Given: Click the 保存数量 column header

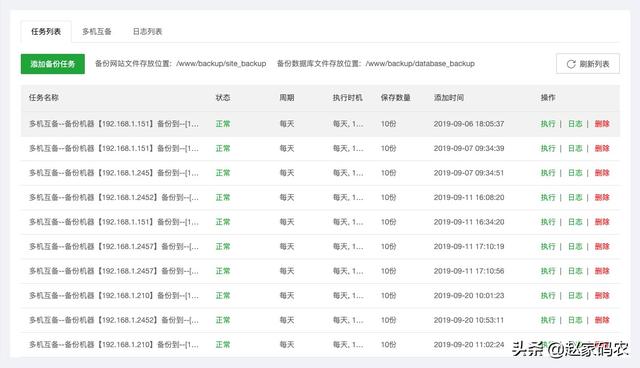Looking at the screenshot, I should coord(396,98).
